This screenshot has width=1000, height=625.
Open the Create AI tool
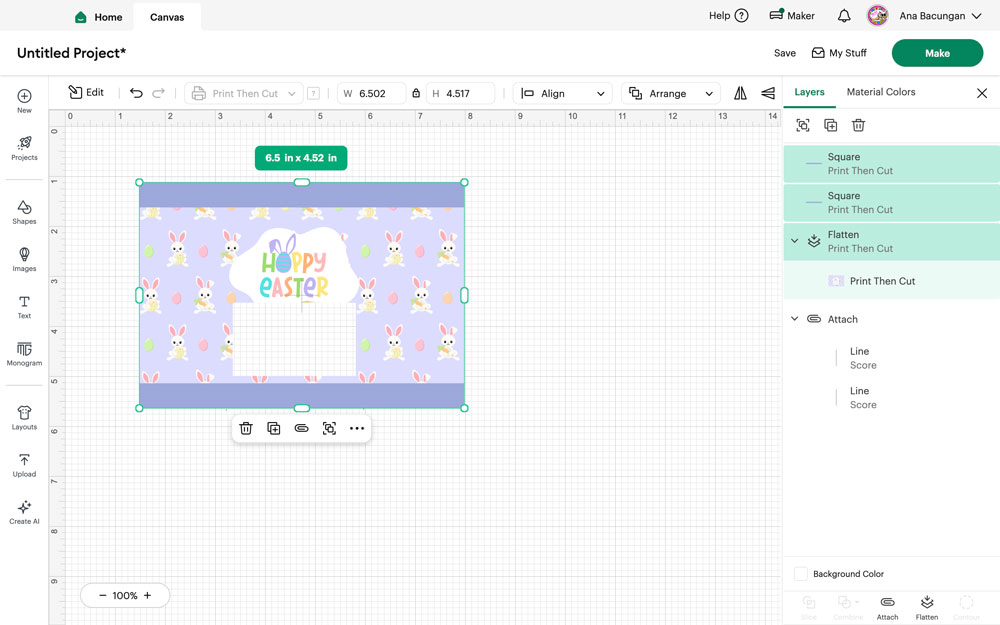[x=24, y=512]
